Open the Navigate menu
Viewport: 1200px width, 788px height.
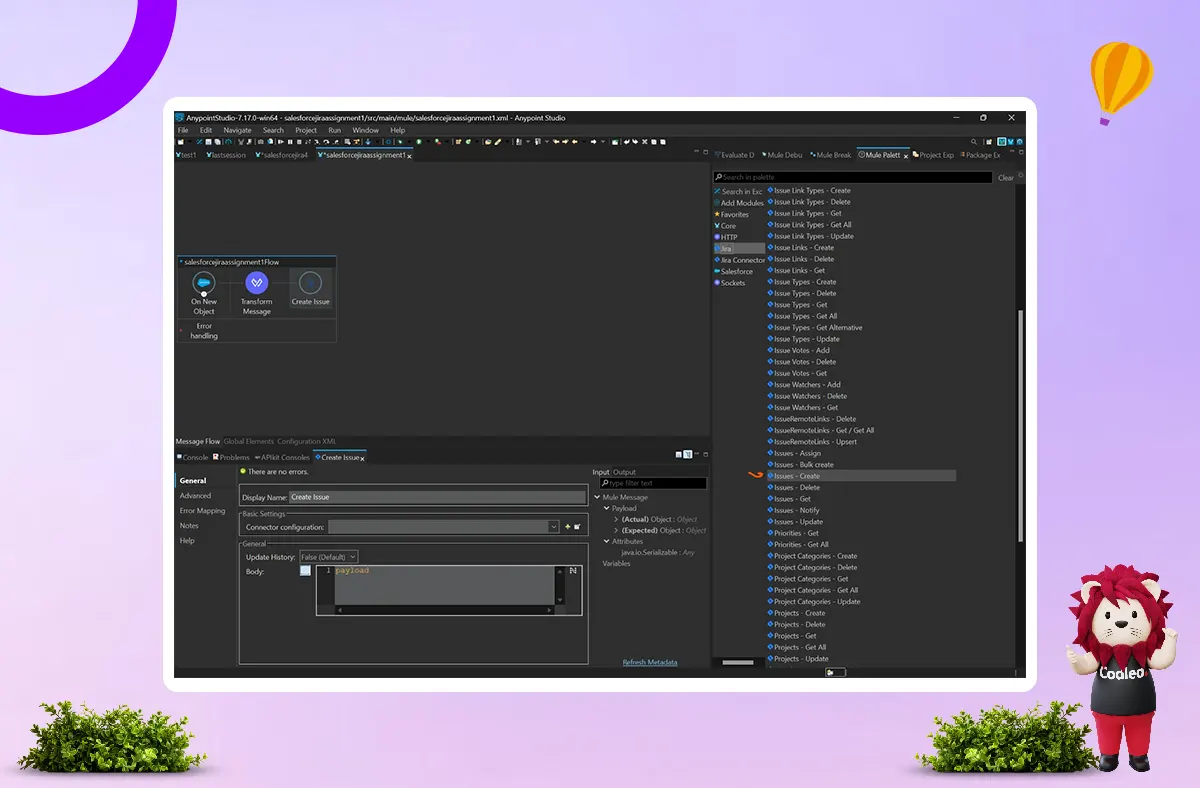(x=237, y=130)
